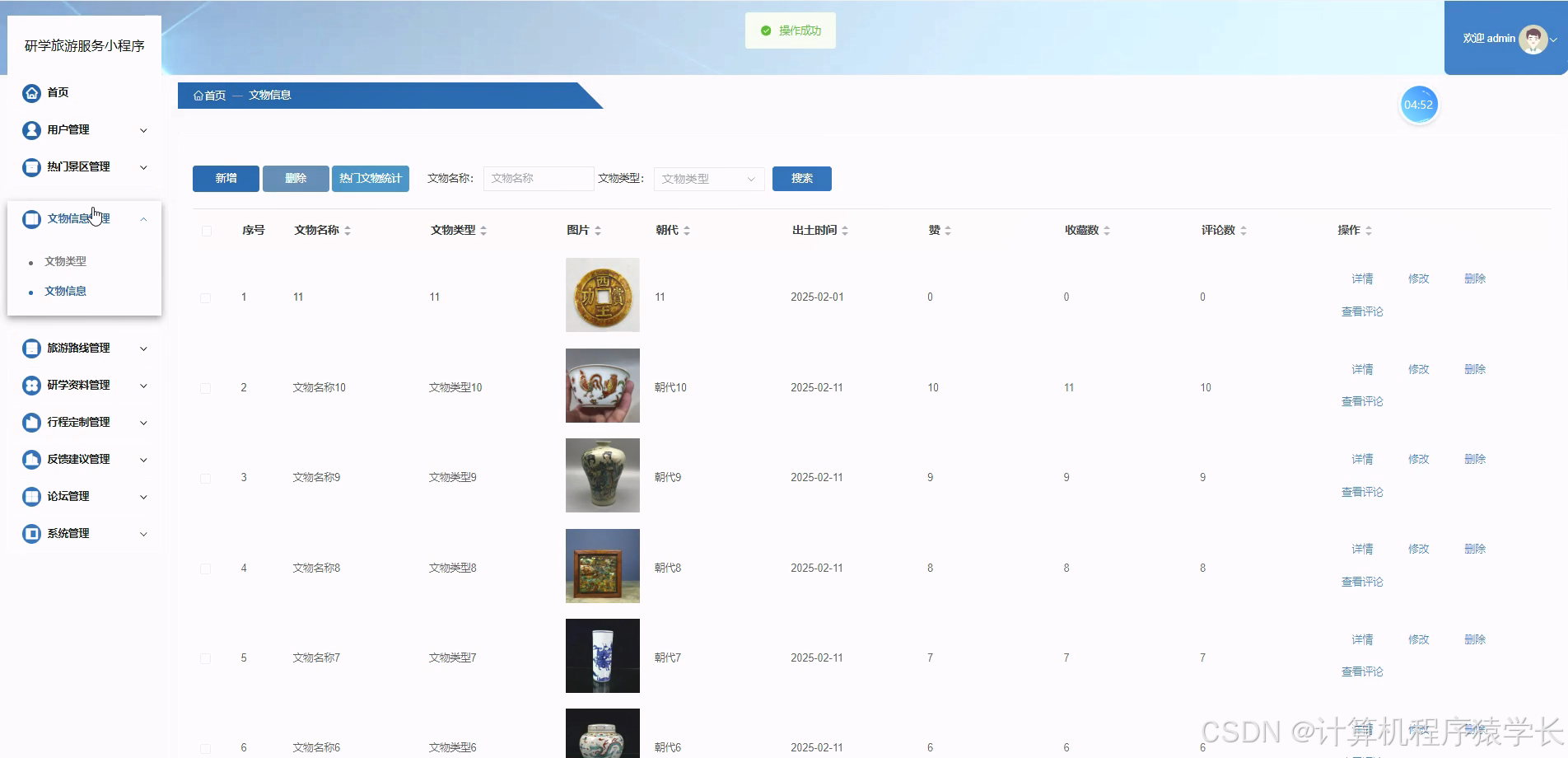Click the admin avatar picture
This screenshot has width=1568, height=758.
coord(1533,39)
